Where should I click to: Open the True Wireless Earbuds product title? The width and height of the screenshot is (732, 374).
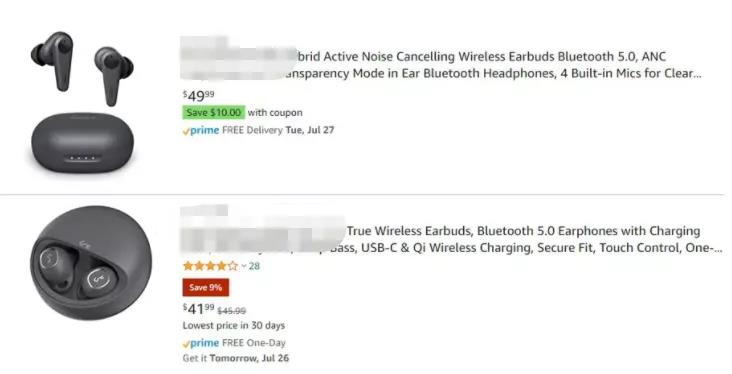pyautogui.click(x=451, y=239)
